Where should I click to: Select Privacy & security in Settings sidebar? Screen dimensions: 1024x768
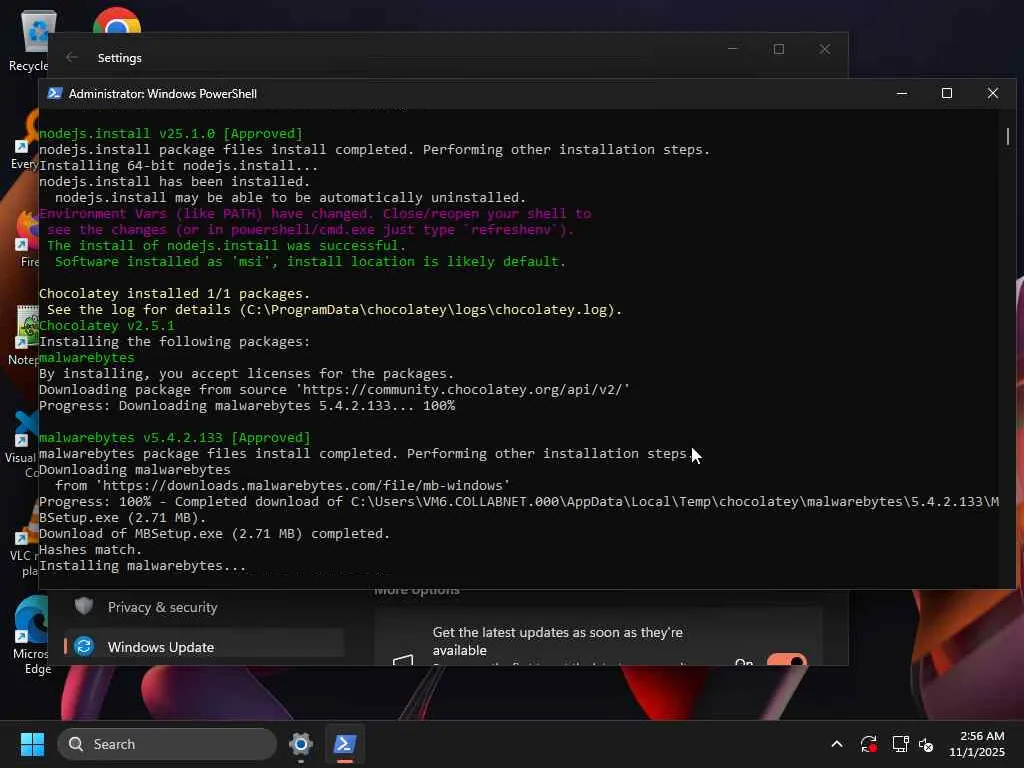[204, 607]
